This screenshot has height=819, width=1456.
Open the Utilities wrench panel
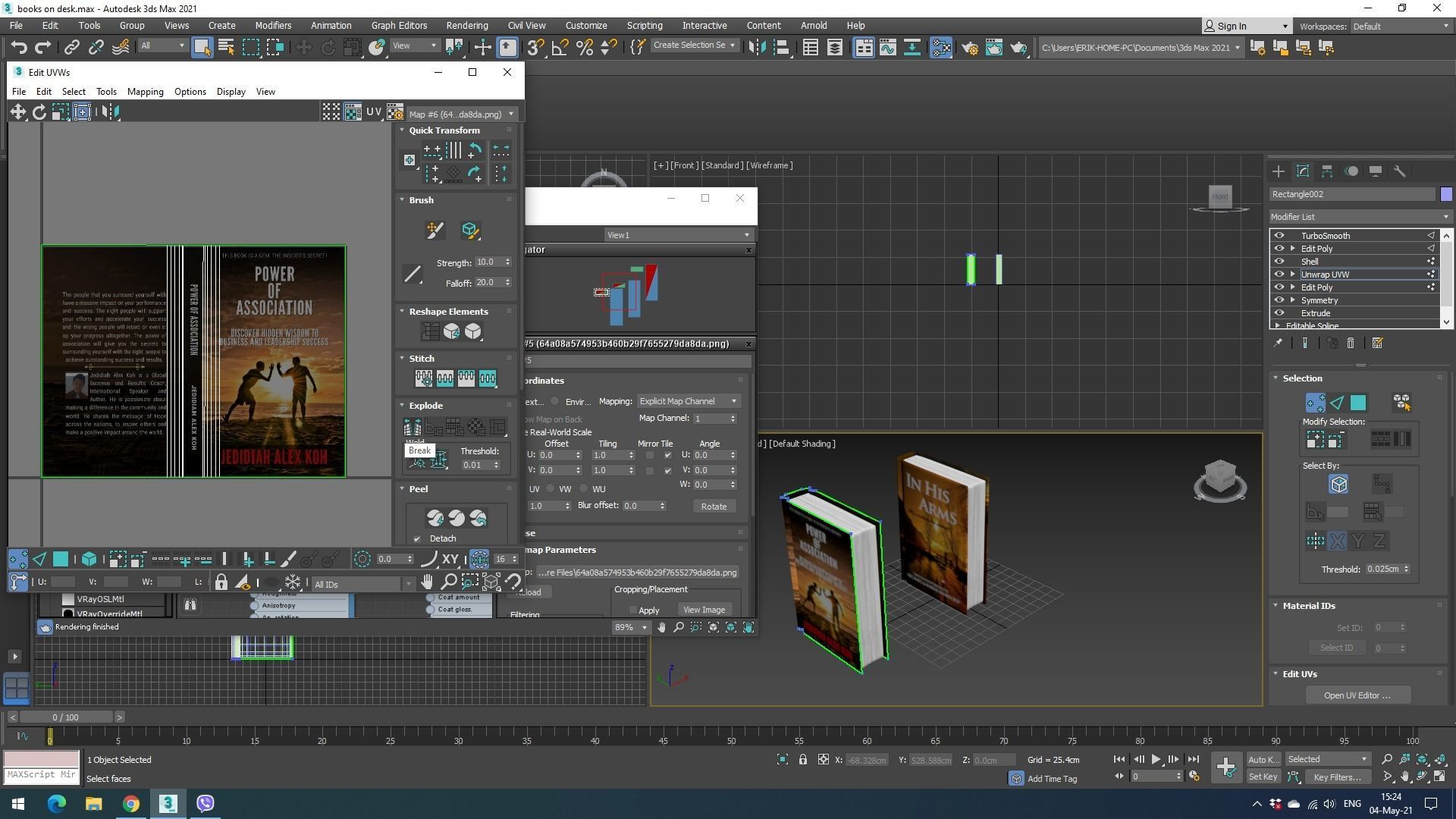[1400, 171]
